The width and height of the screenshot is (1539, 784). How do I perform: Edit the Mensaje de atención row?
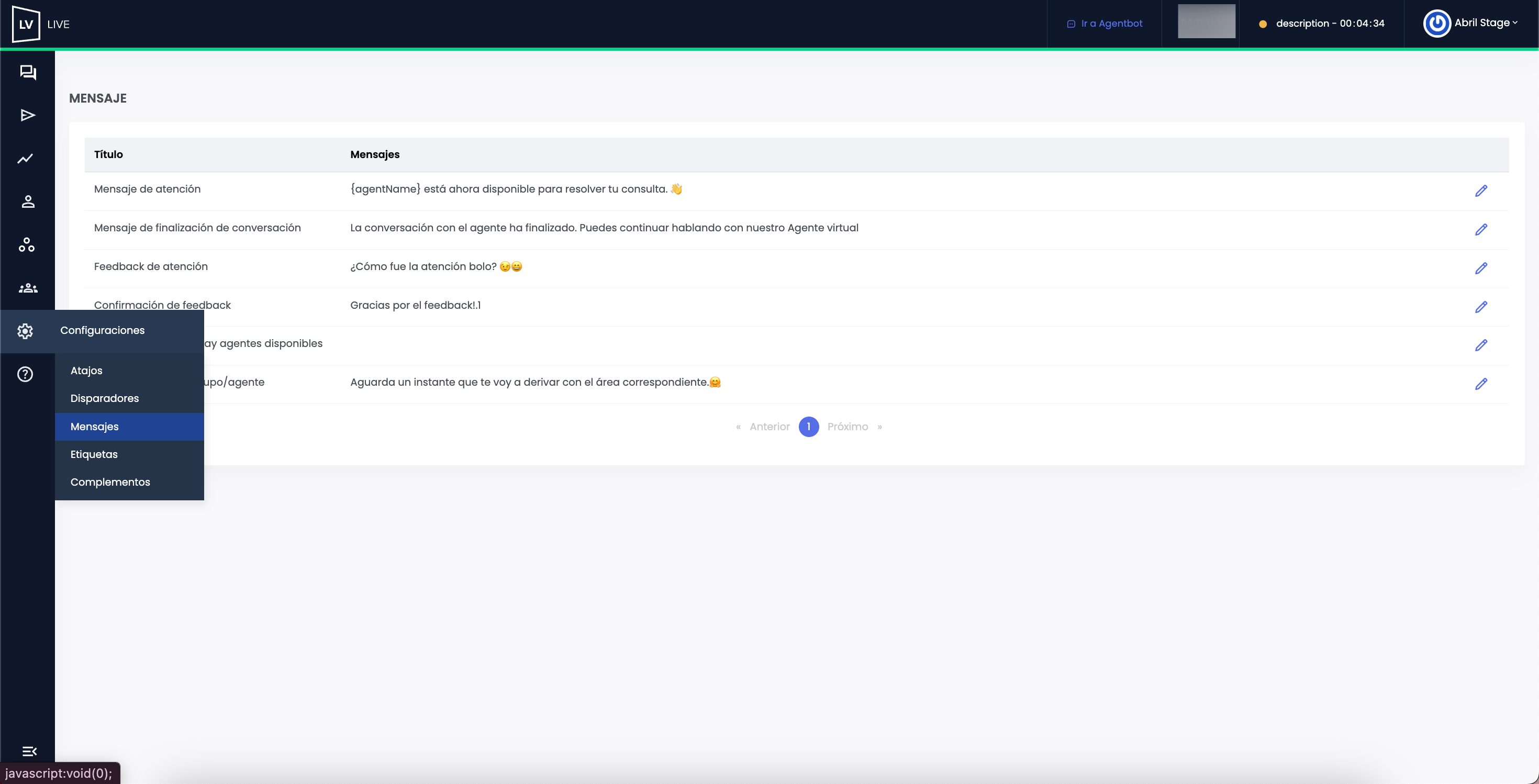click(x=1480, y=191)
